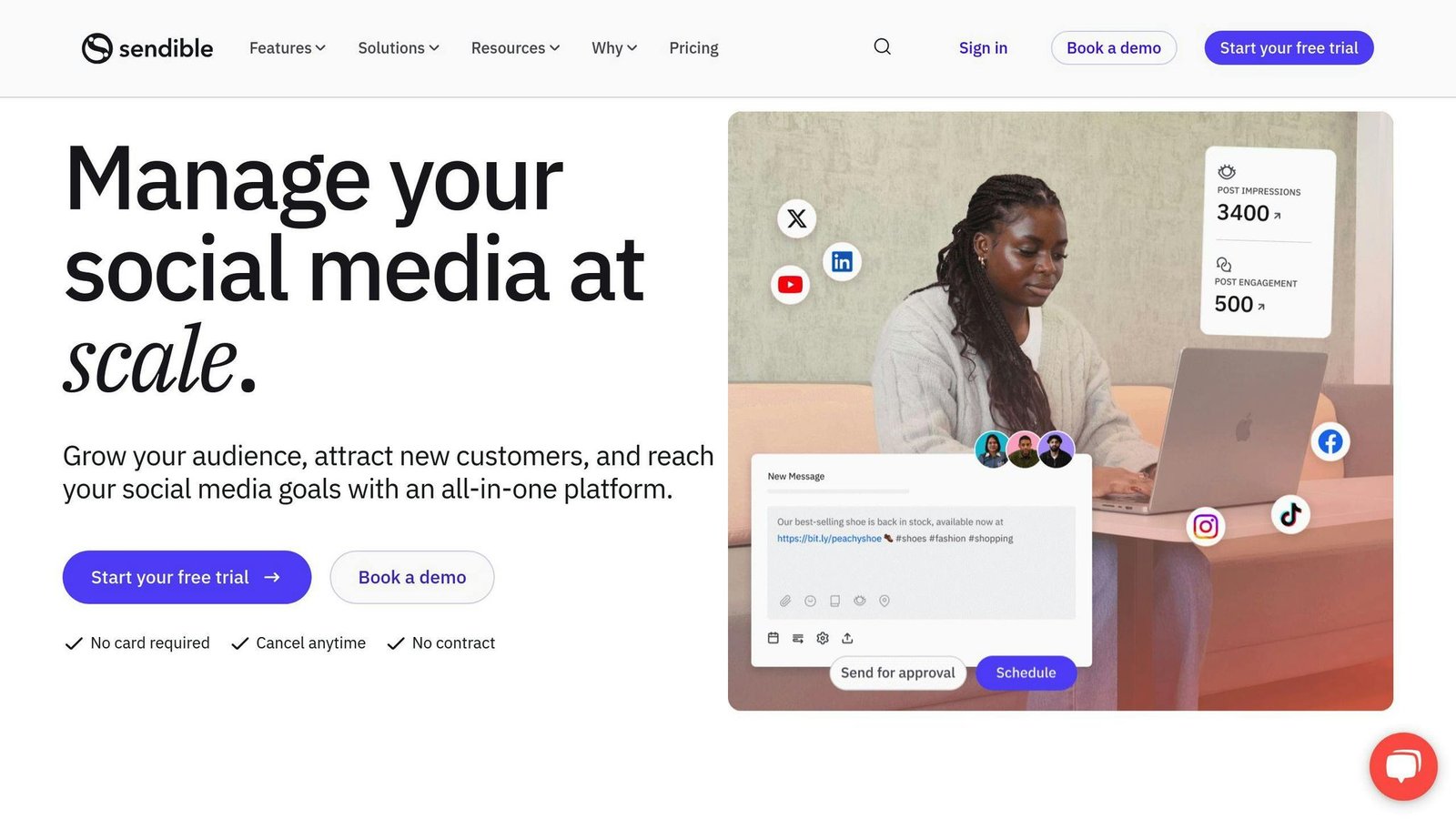Click the "3400" post impressions value
Image resolution: width=1456 pixels, height=819 pixels.
click(x=1243, y=213)
